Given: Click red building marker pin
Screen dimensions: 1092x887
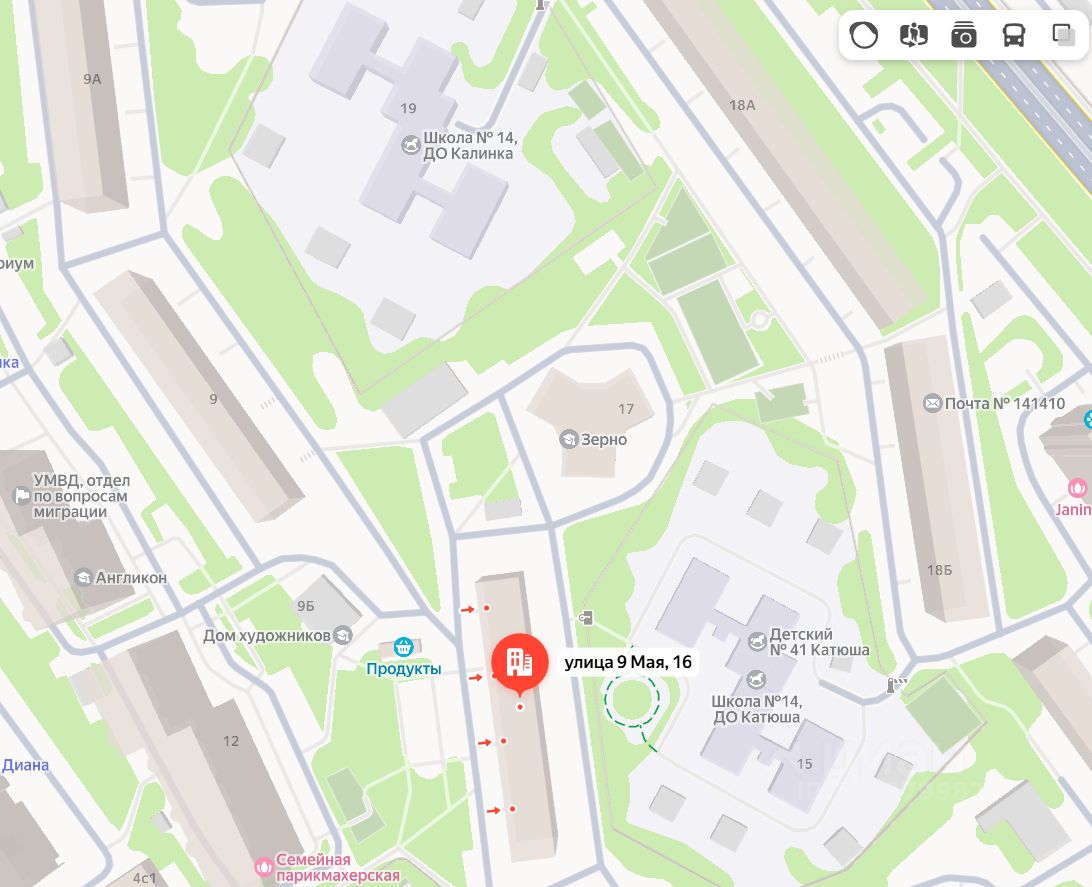Looking at the screenshot, I should pos(520,665).
